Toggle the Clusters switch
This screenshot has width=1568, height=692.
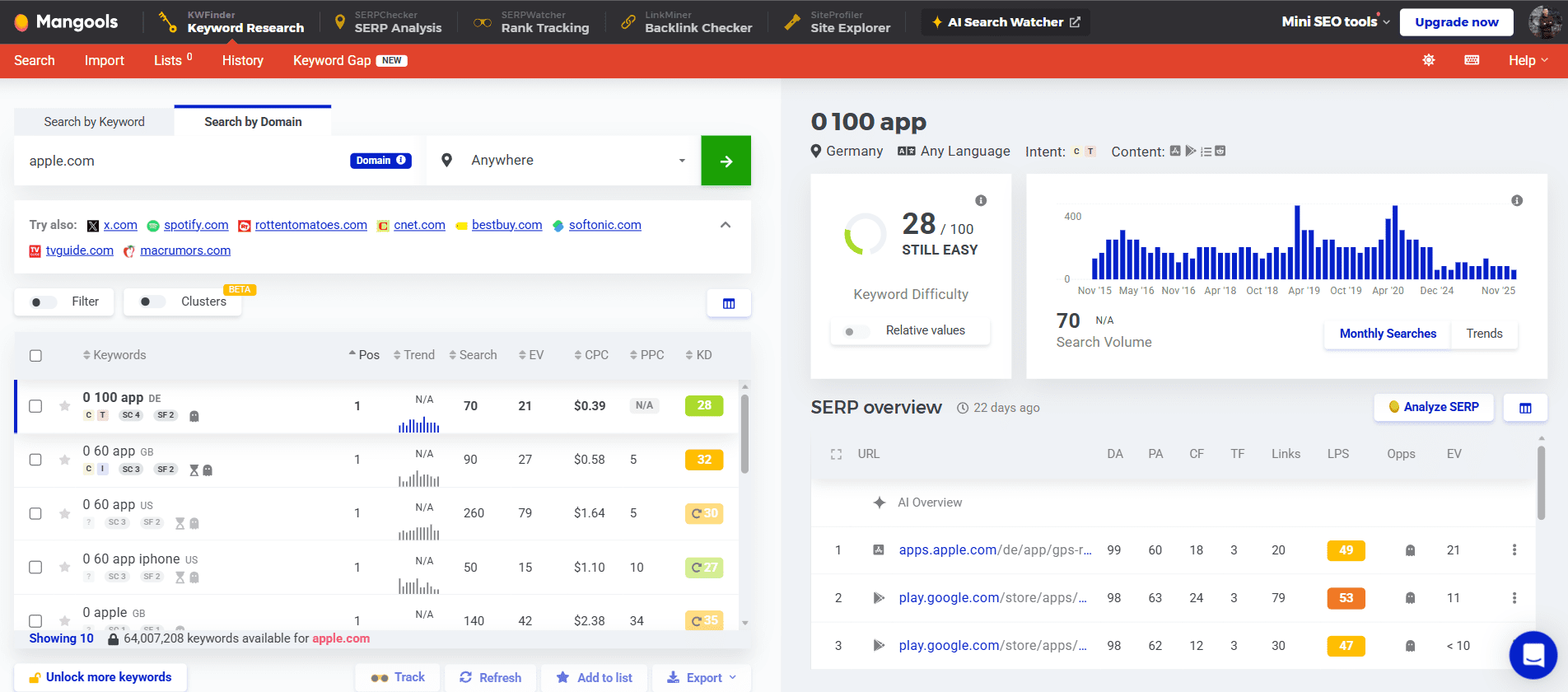152,302
